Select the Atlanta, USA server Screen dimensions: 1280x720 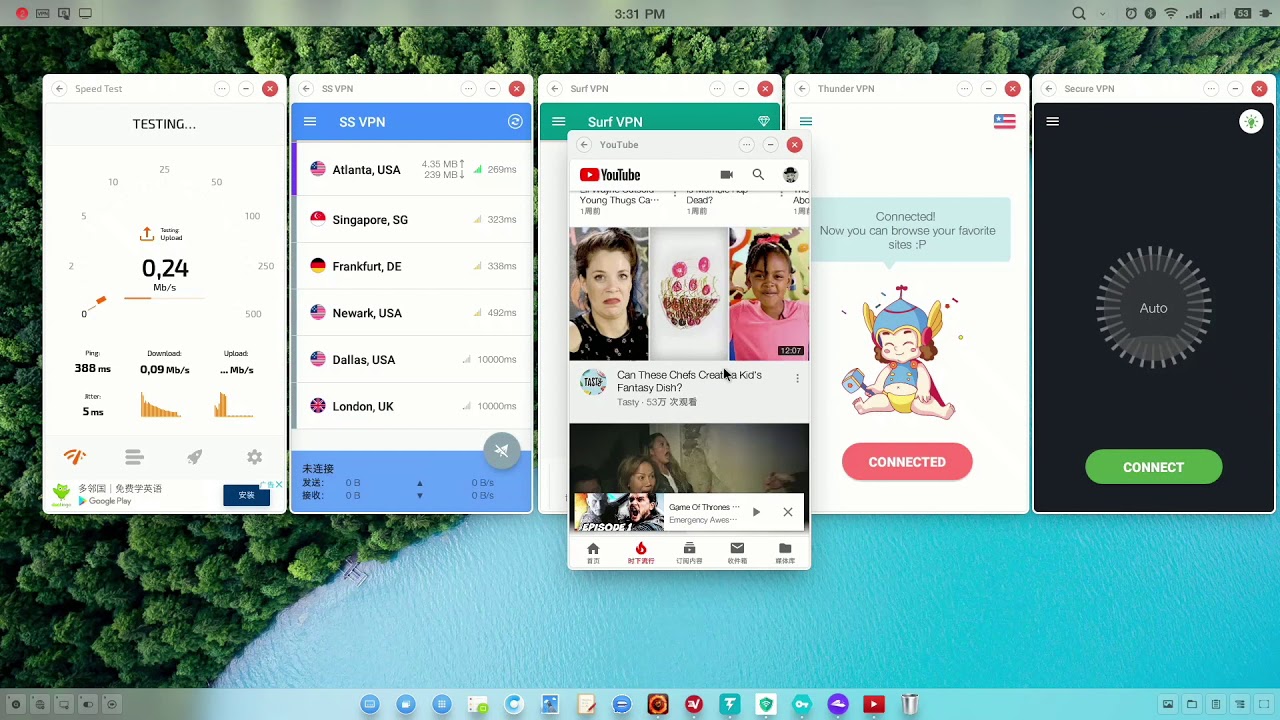412,170
